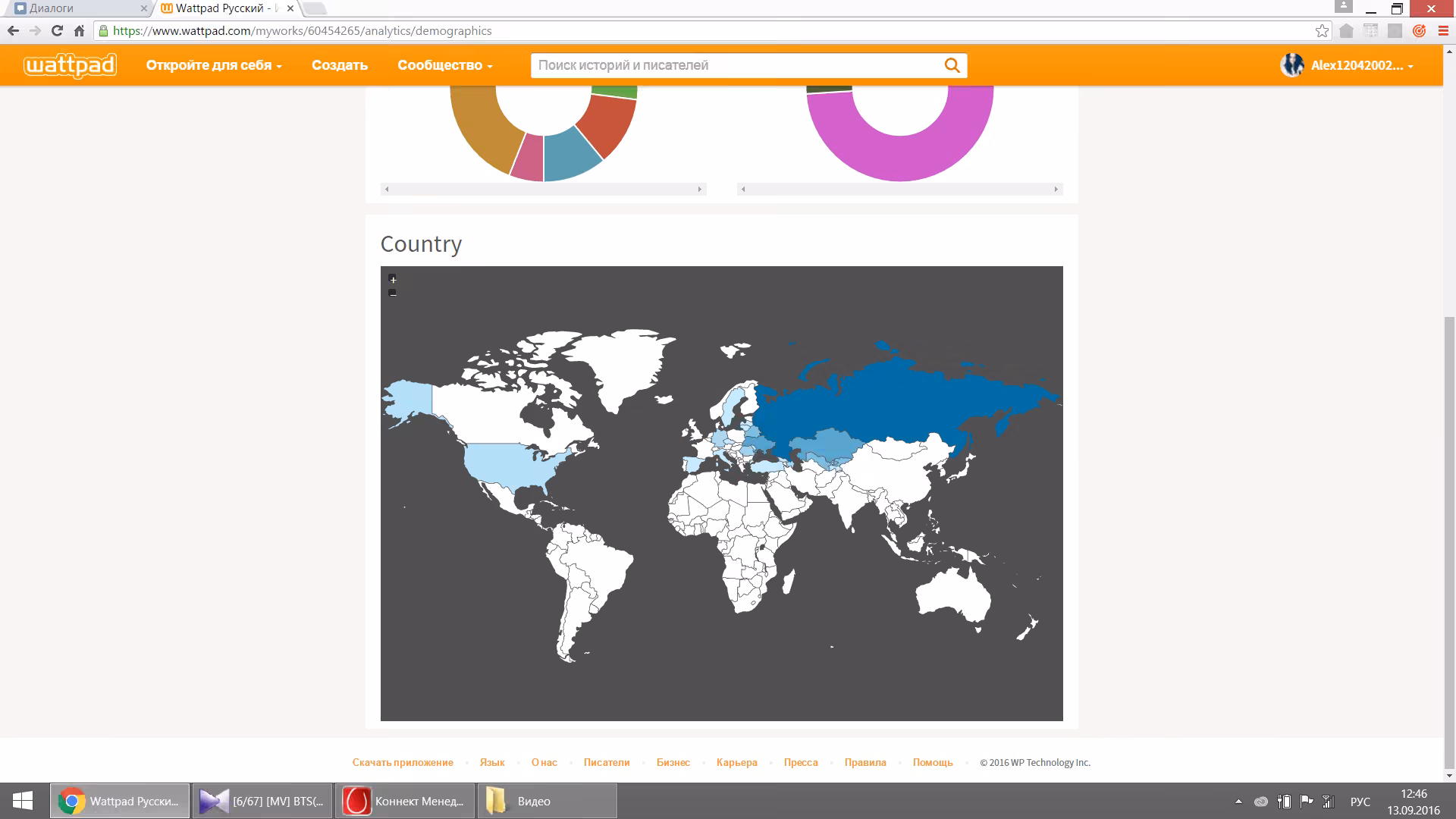1456x819 pixels.
Task: Open the Пресса footer link
Action: pyautogui.click(x=801, y=763)
